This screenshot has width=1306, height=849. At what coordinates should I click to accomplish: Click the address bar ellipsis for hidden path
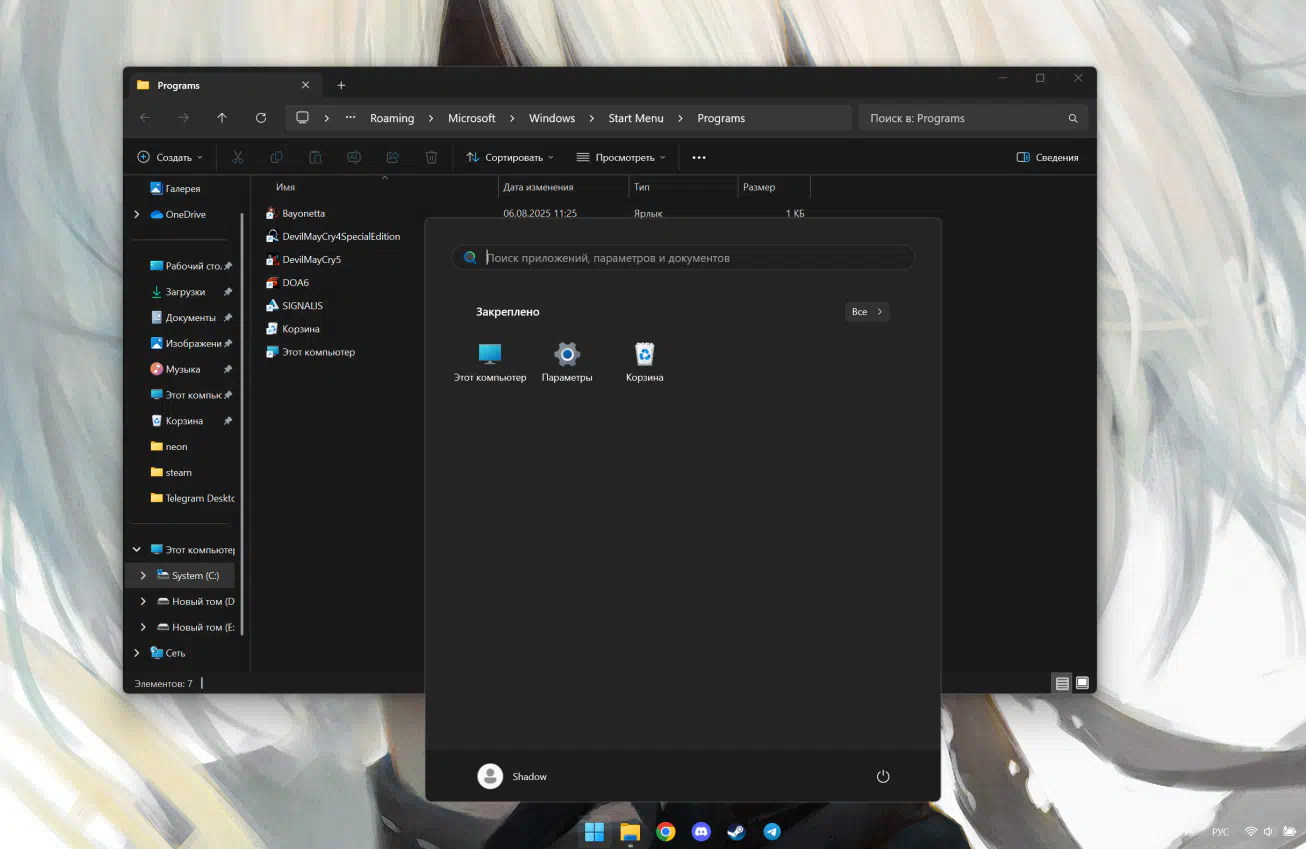tap(350, 118)
